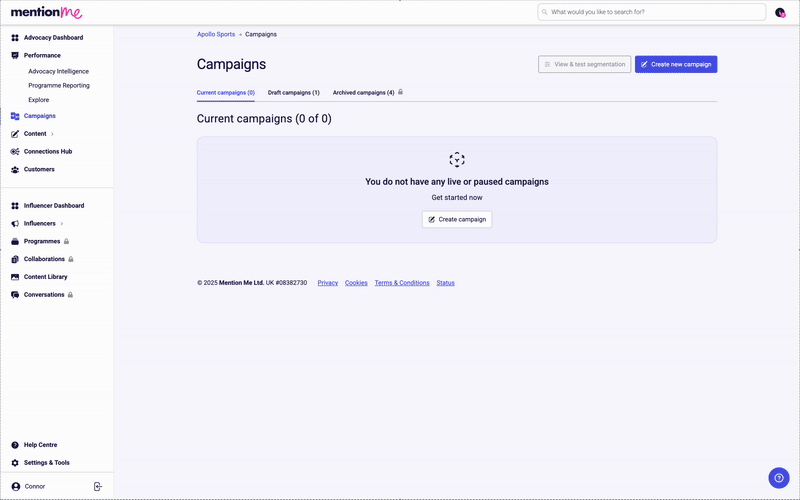Open the Advocacy Dashboard grid icon
Viewport: 800px width, 500px height.
15,38
